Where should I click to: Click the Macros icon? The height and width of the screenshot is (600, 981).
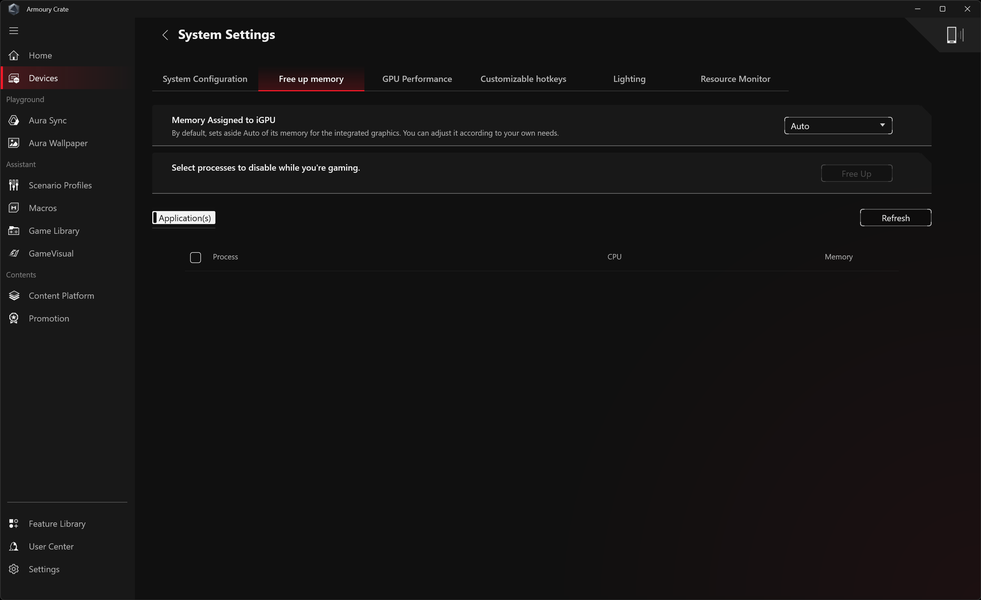(13, 208)
